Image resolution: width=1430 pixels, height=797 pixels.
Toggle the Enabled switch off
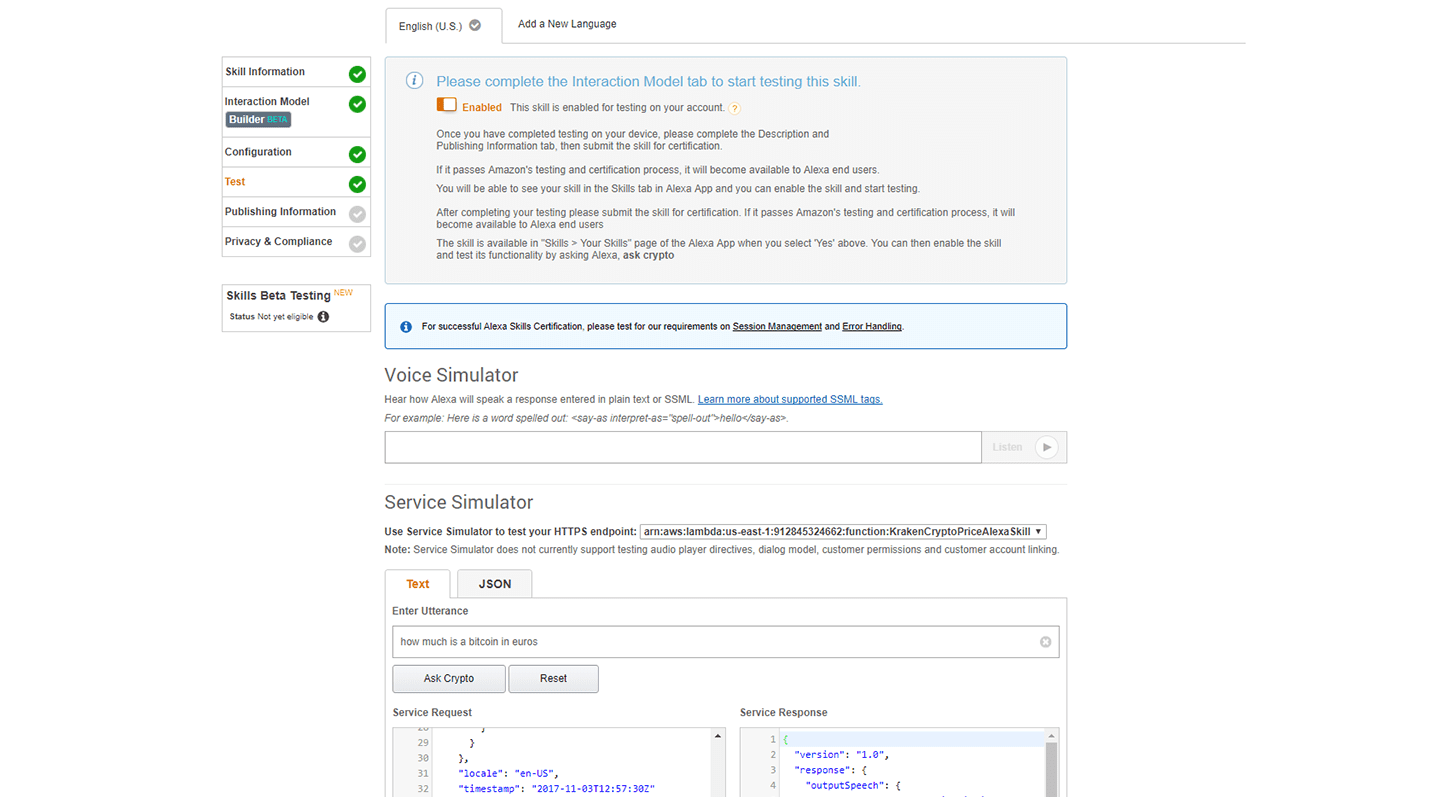coord(446,105)
